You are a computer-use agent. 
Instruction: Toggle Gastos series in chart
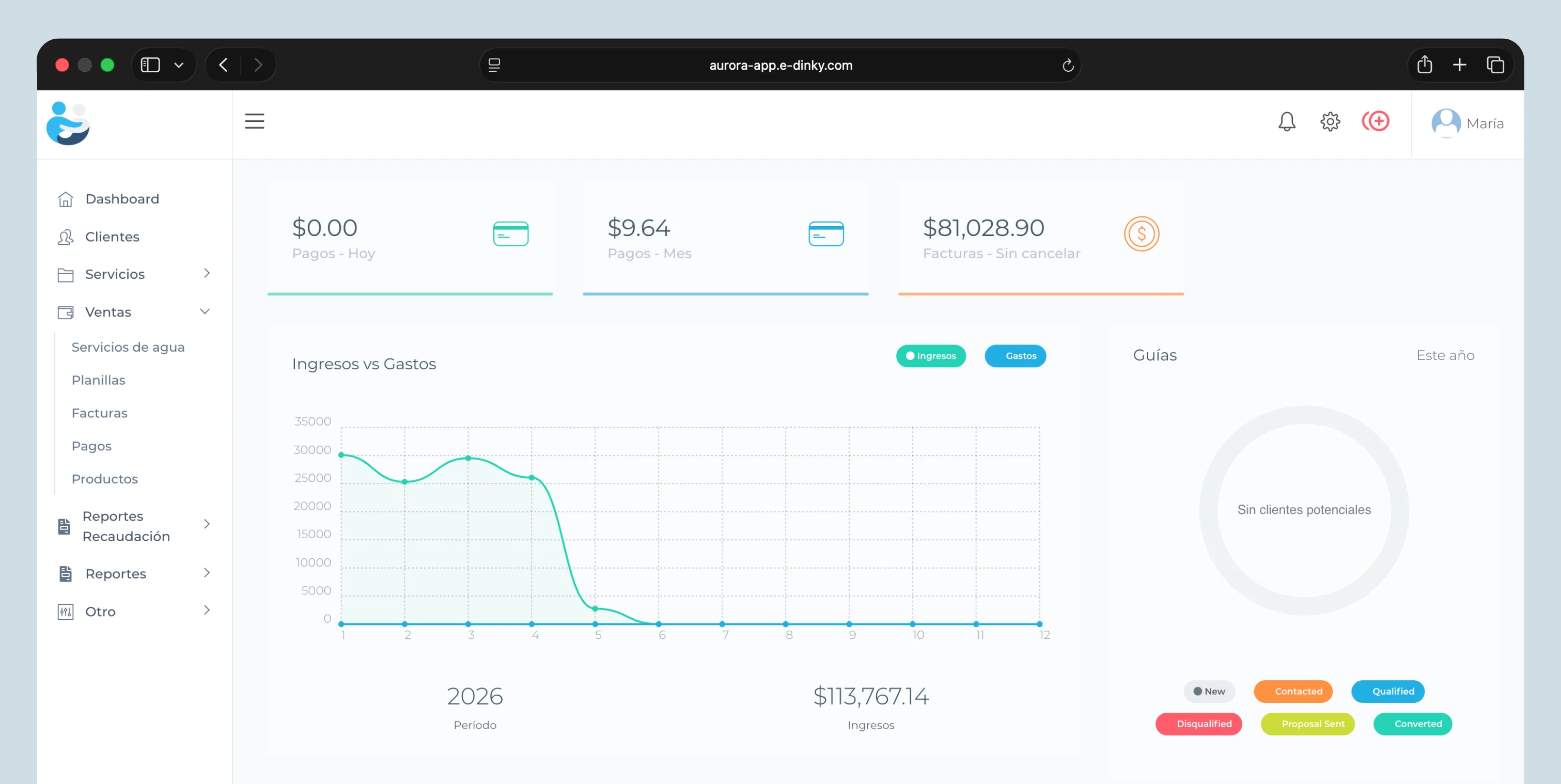1015,356
